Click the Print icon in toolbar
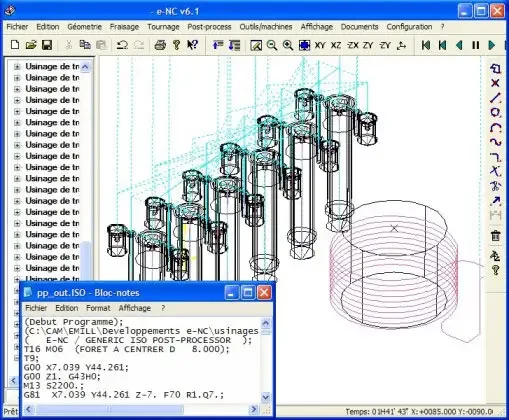 160,45
